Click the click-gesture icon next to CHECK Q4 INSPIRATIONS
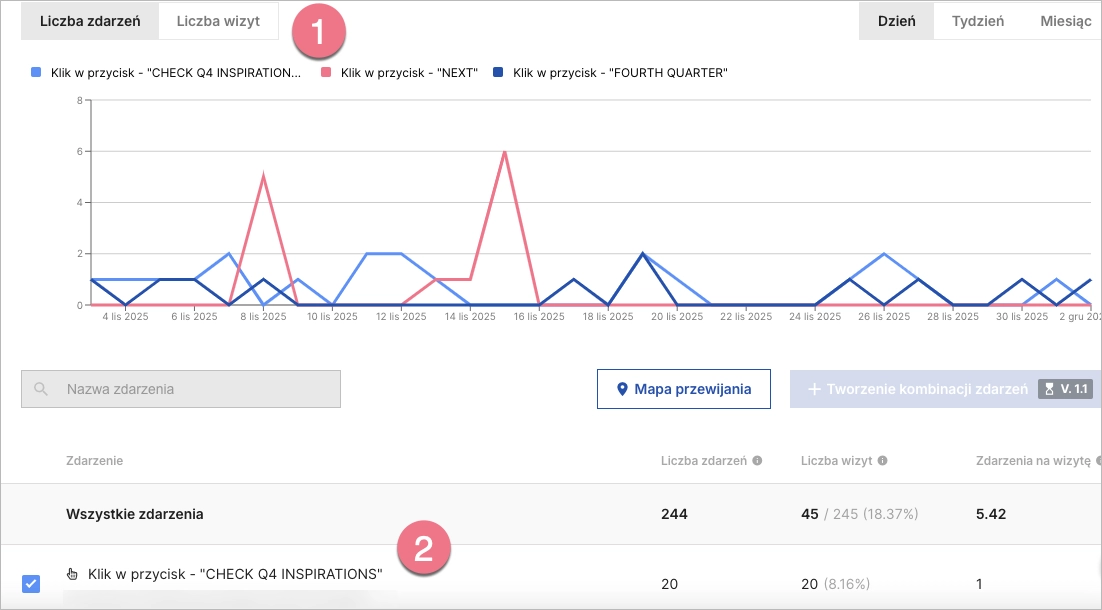This screenshot has height=610, width=1102. click(71, 574)
